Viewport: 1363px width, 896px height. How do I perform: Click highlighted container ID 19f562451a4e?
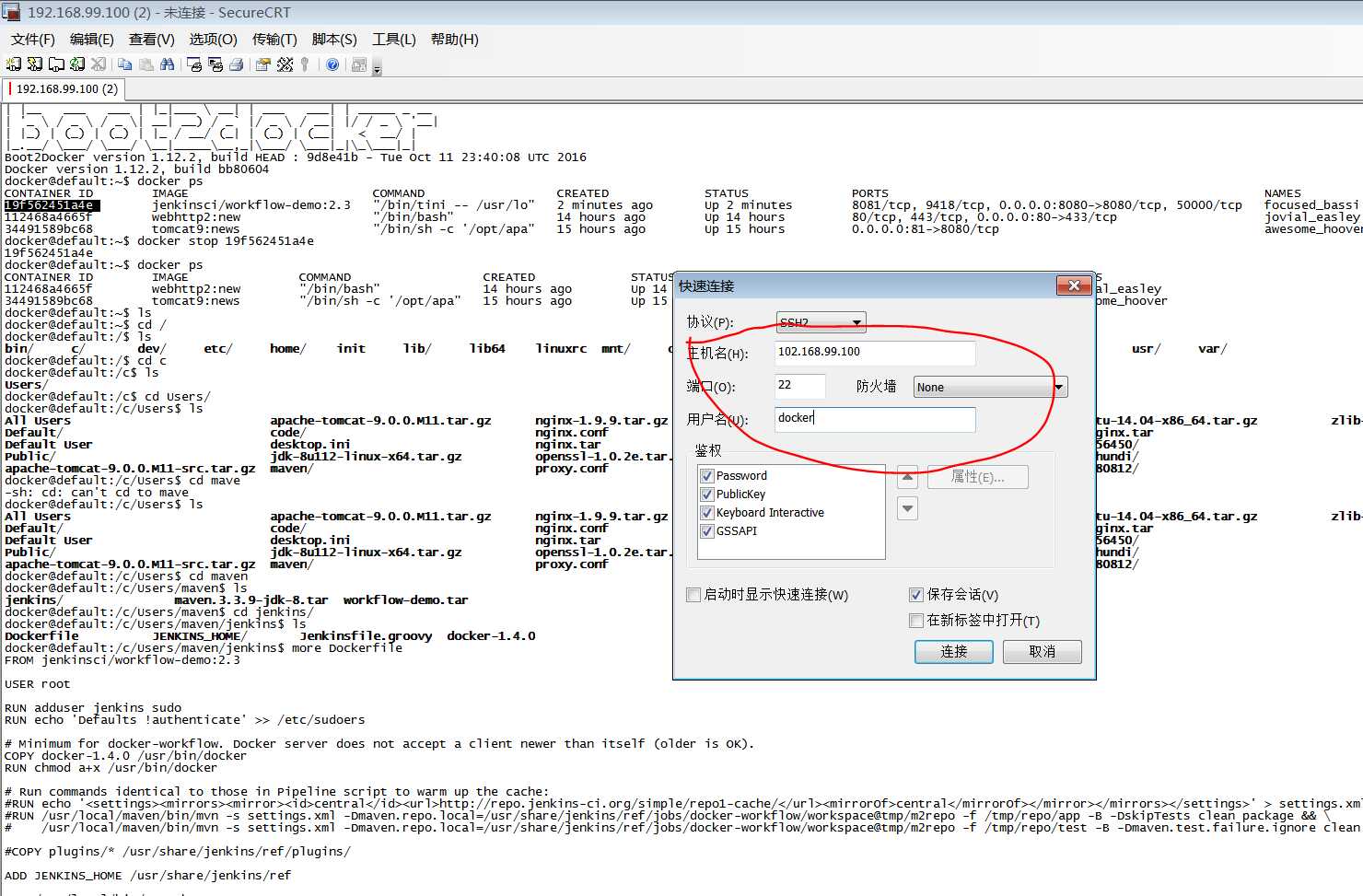click(52, 205)
